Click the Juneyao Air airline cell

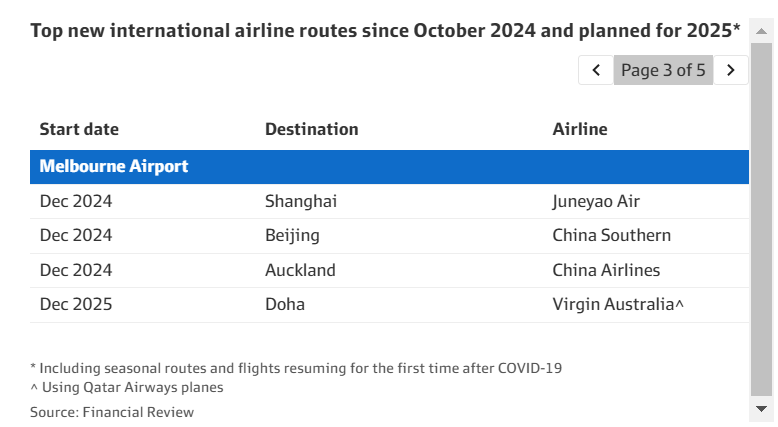(596, 201)
